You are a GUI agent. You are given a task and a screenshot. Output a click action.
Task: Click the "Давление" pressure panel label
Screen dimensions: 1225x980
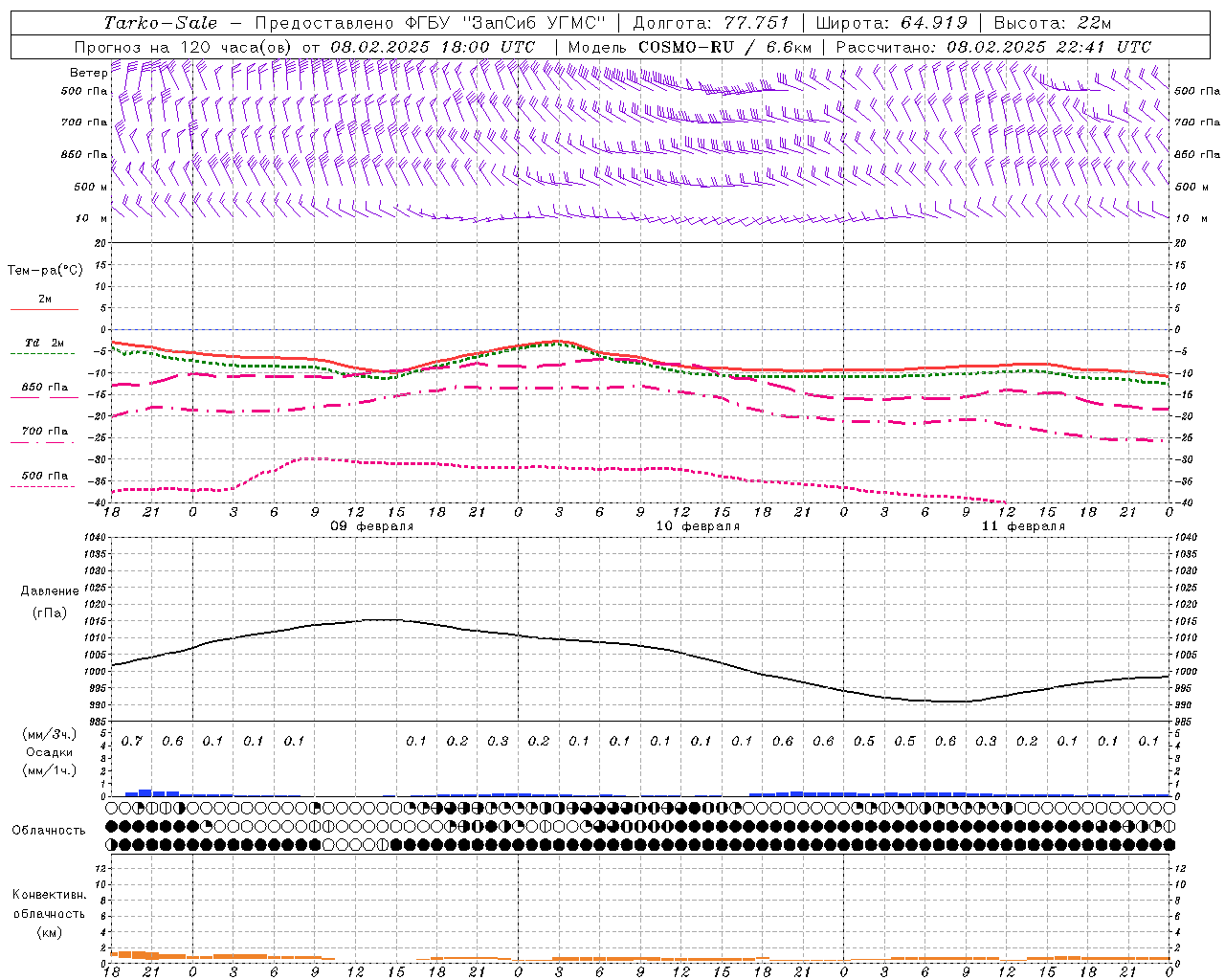tap(50, 591)
